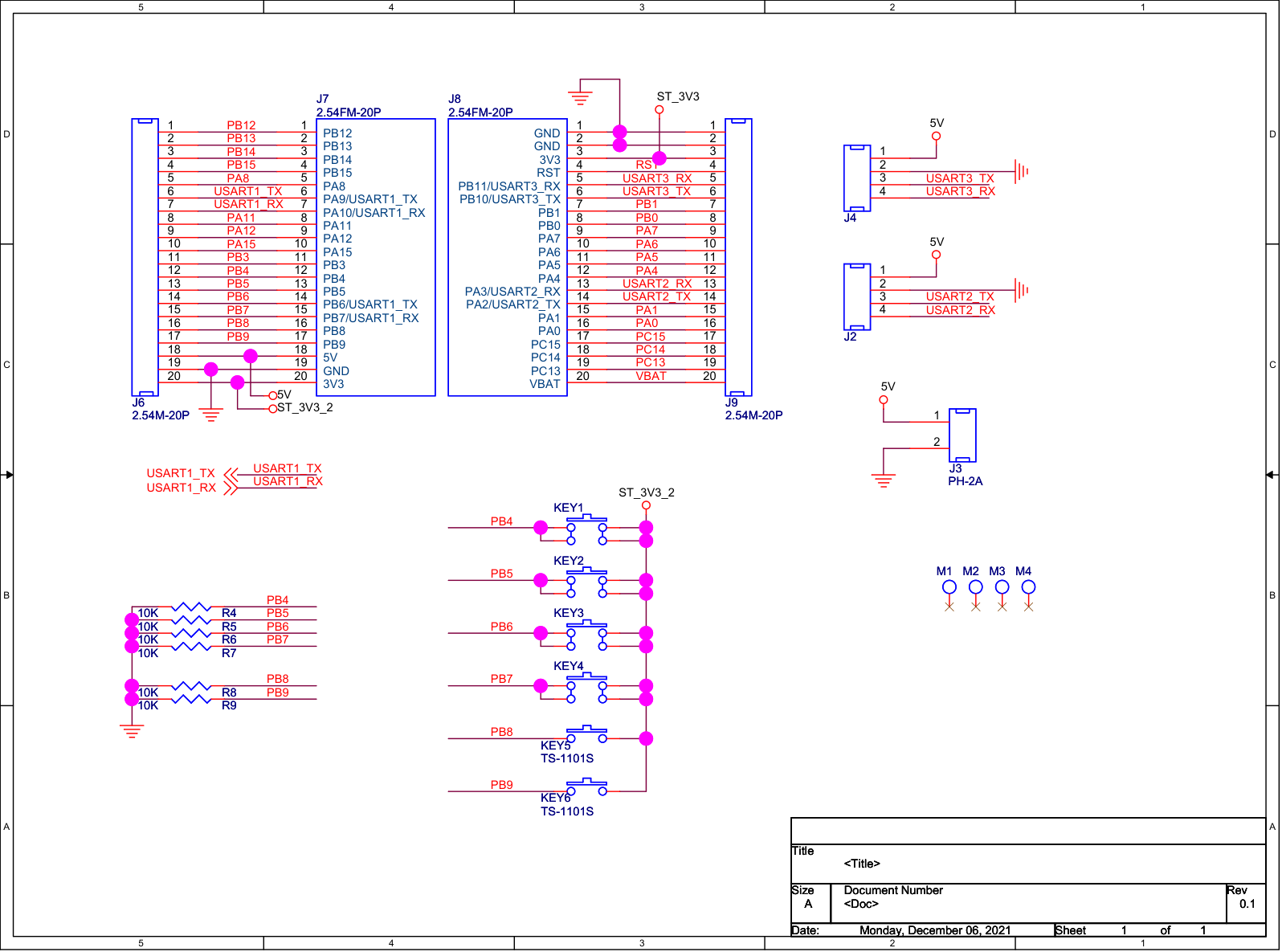Click the J3 PH-2A connector symbol
This screenshot has width=1282, height=952.
(962, 435)
